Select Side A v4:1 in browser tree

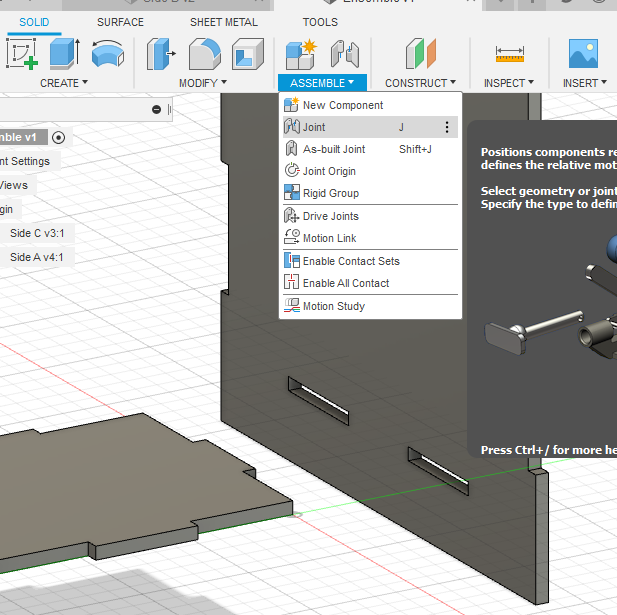click(37, 257)
